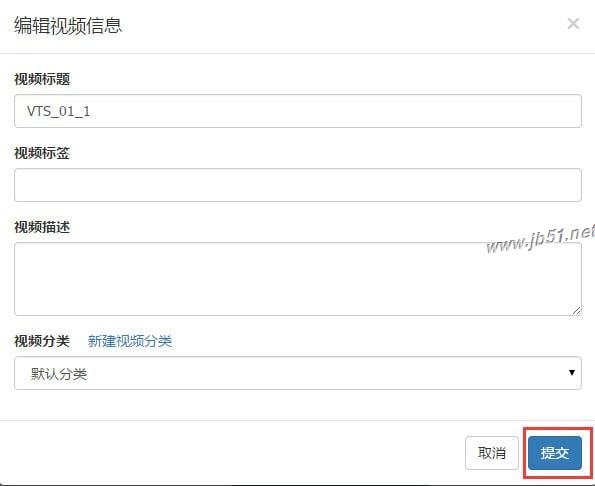Focus the empty 视频标签 input box
Image resolution: width=595 pixels, height=486 pixels.
298,185
